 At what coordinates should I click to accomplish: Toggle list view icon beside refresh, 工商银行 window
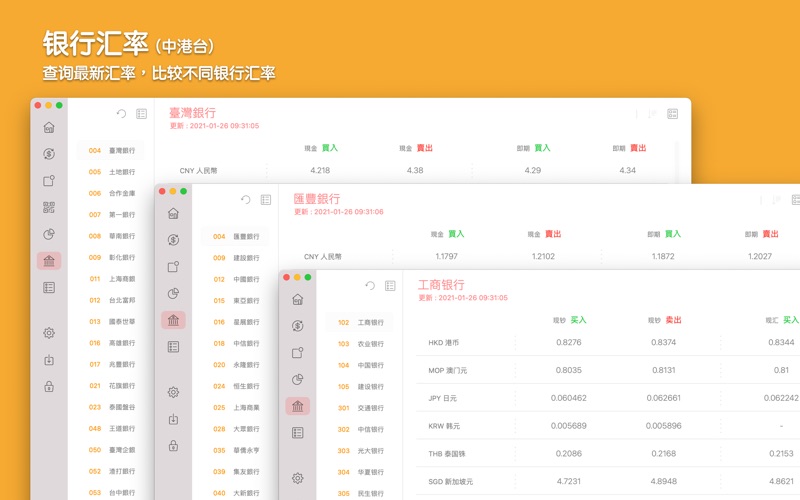pyautogui.click(x=390, y=286)
